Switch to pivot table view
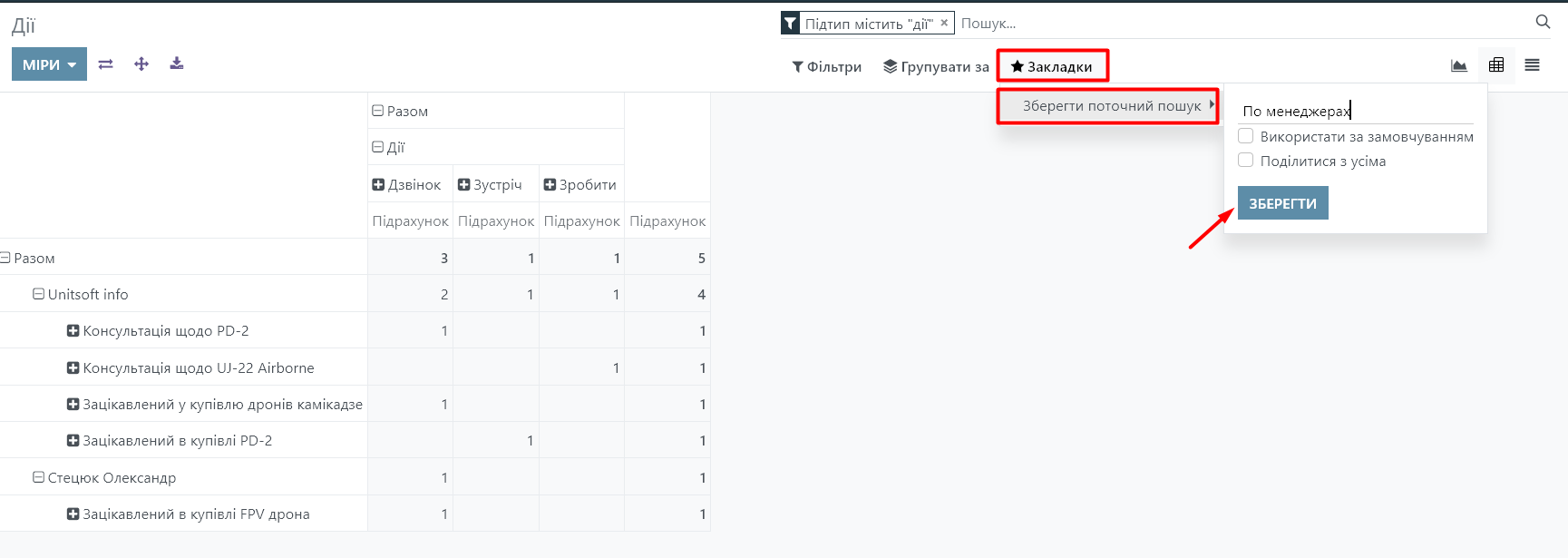The image size is (1568, 558). point(1496,65)
